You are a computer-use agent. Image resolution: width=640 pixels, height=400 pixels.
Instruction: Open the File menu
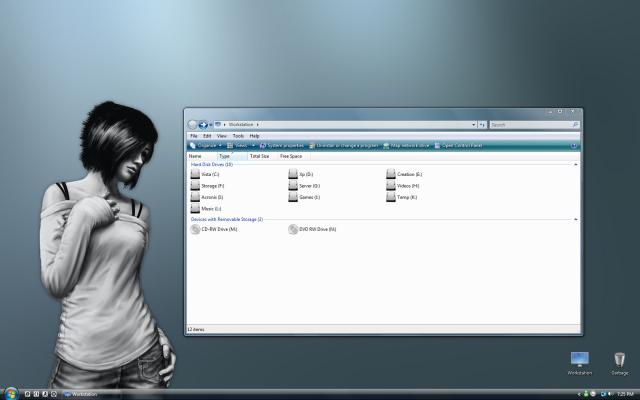[x=194, y=136]
